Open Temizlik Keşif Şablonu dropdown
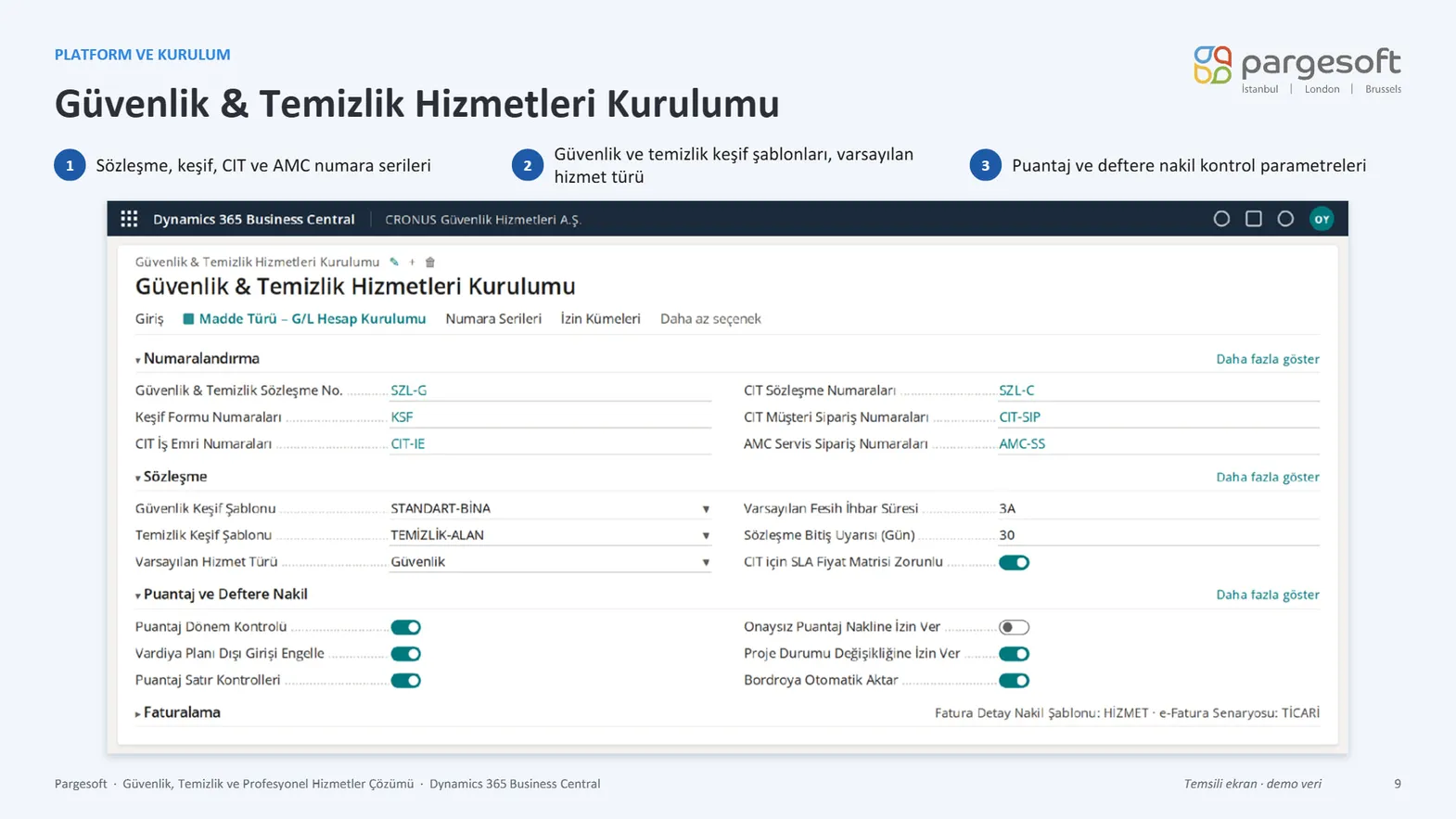 click(x=706, y=535)
